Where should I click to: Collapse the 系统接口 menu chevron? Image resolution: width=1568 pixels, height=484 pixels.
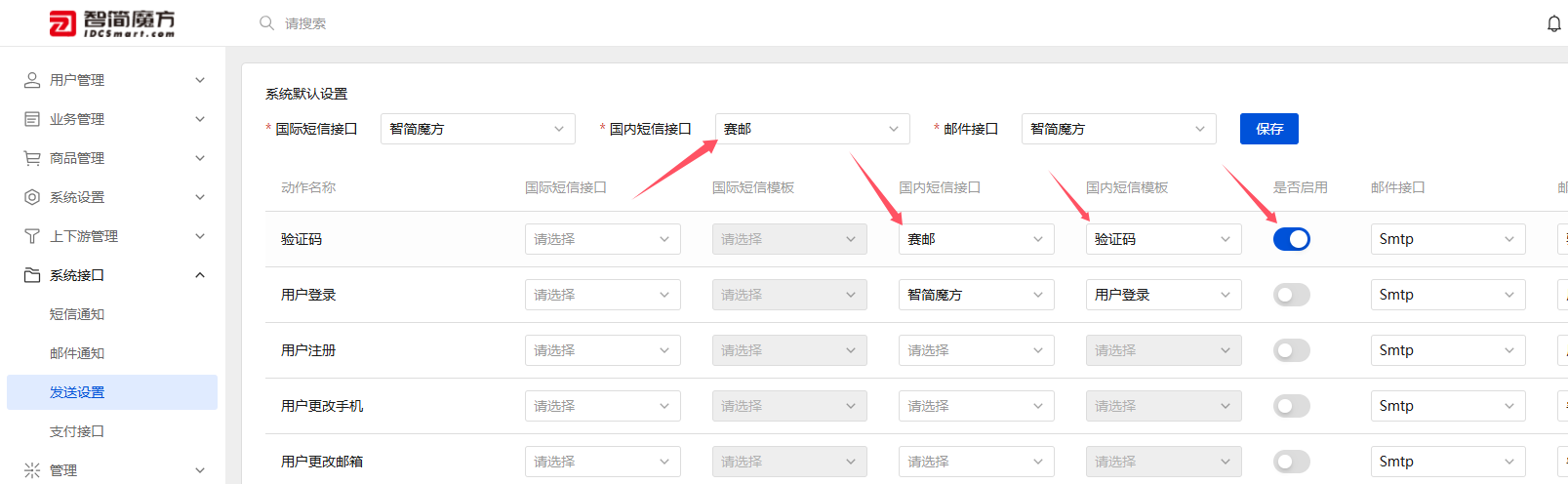pos(200,275)
